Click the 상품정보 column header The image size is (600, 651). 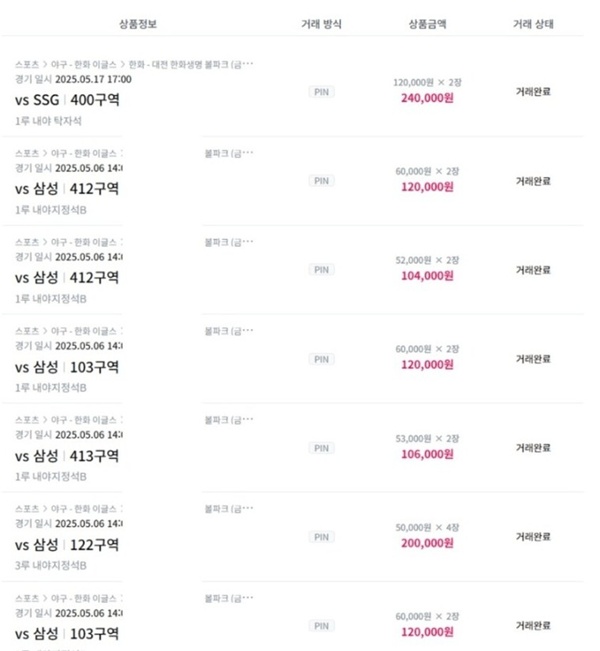coord(138,24)
